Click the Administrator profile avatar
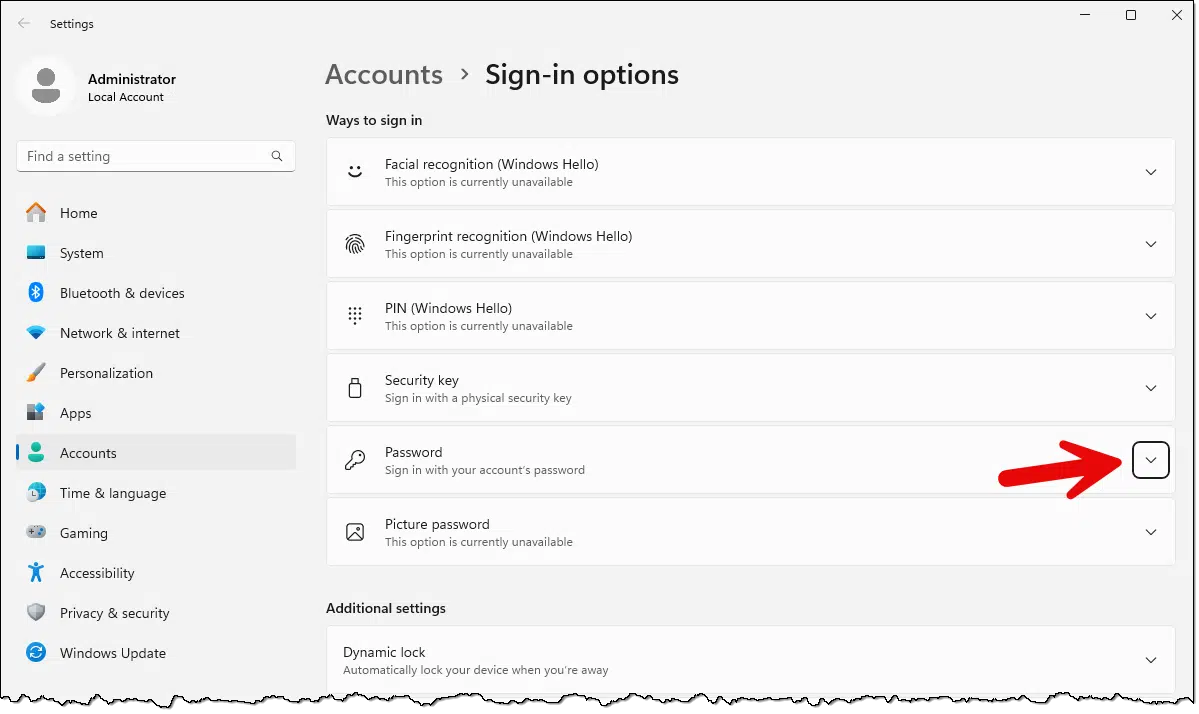The height and width of the screenshot is (714, 1199). (x=46, y=86)
